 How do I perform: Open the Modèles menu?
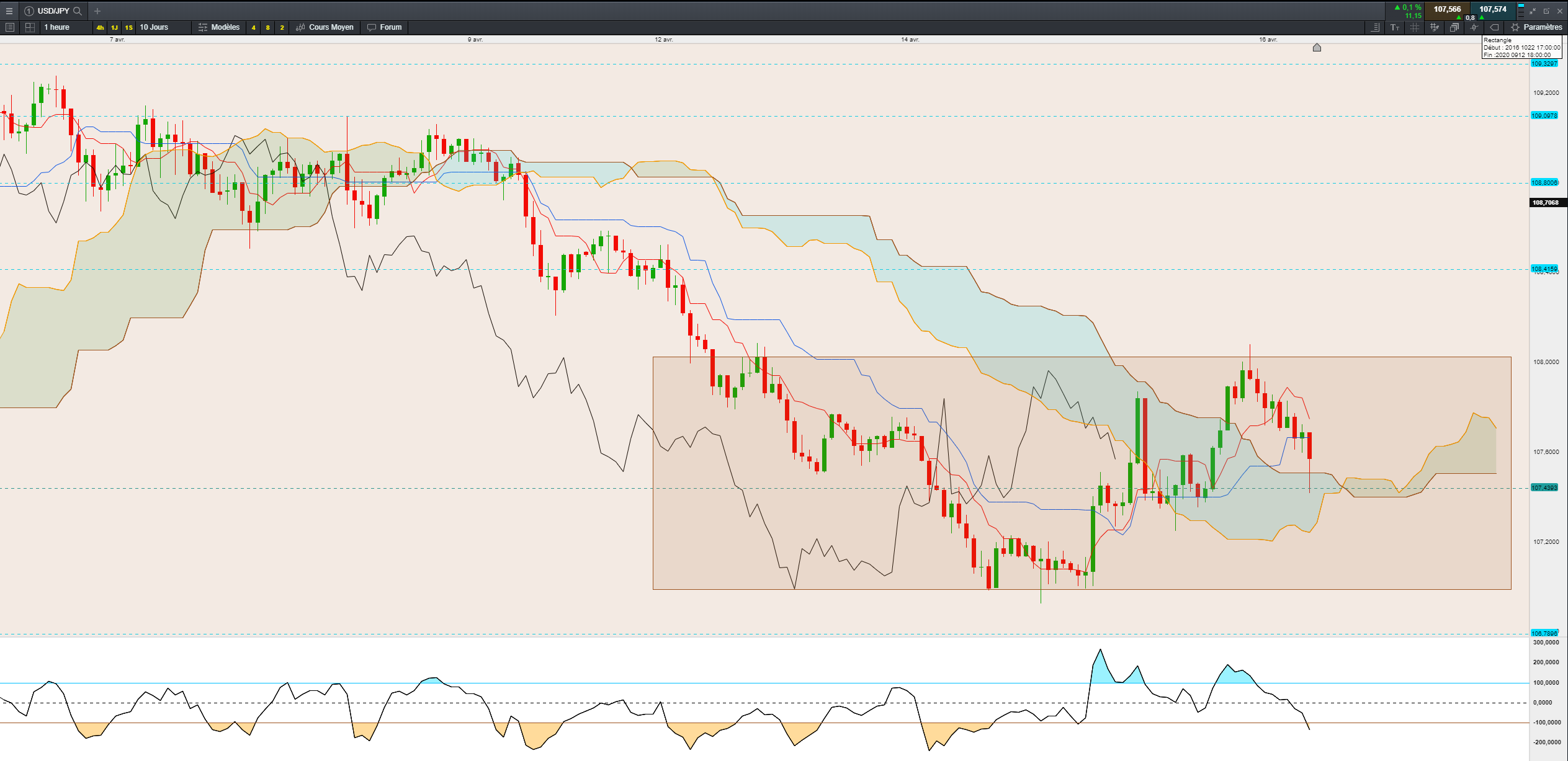219,27
